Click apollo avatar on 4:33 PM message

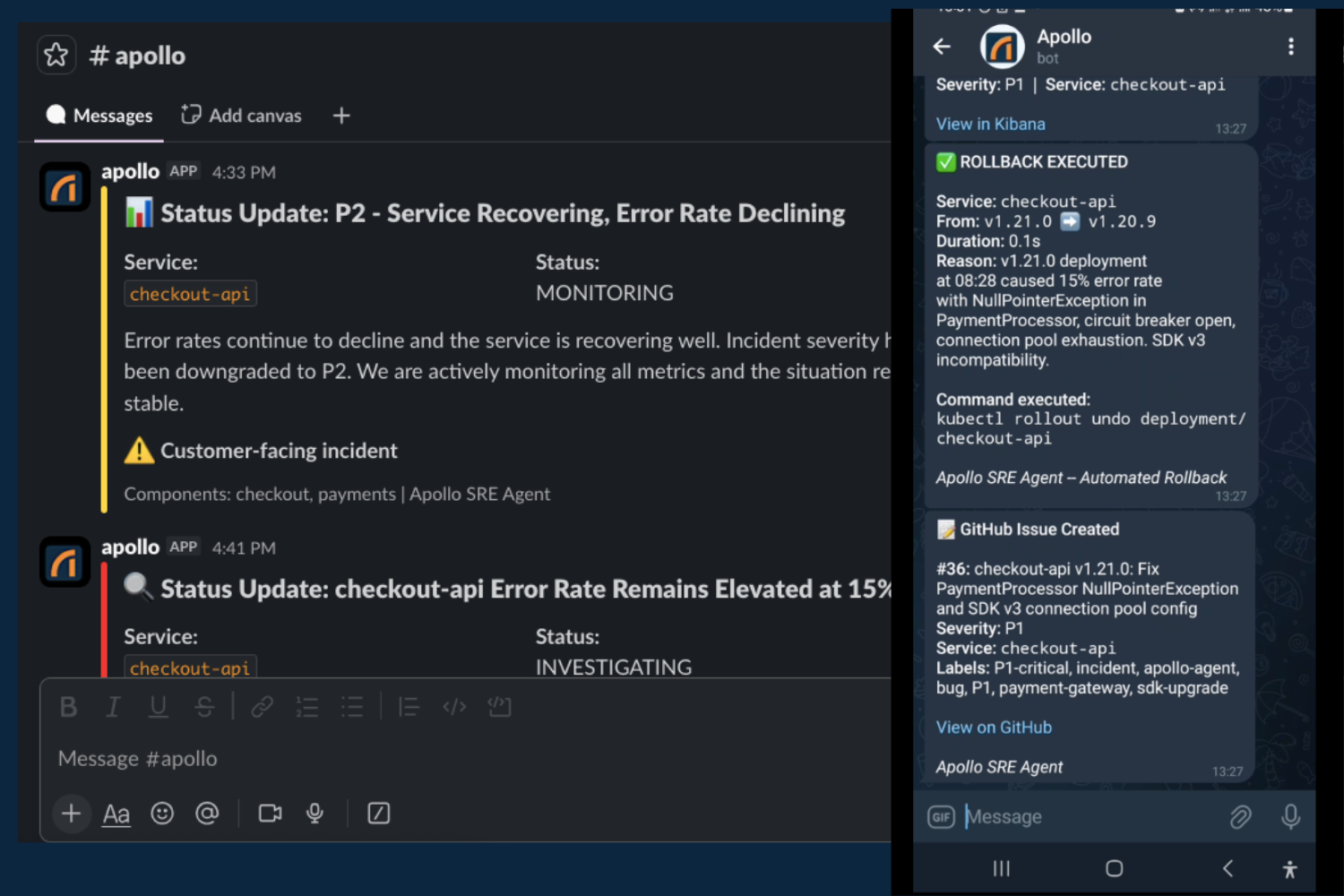point(65,187)
